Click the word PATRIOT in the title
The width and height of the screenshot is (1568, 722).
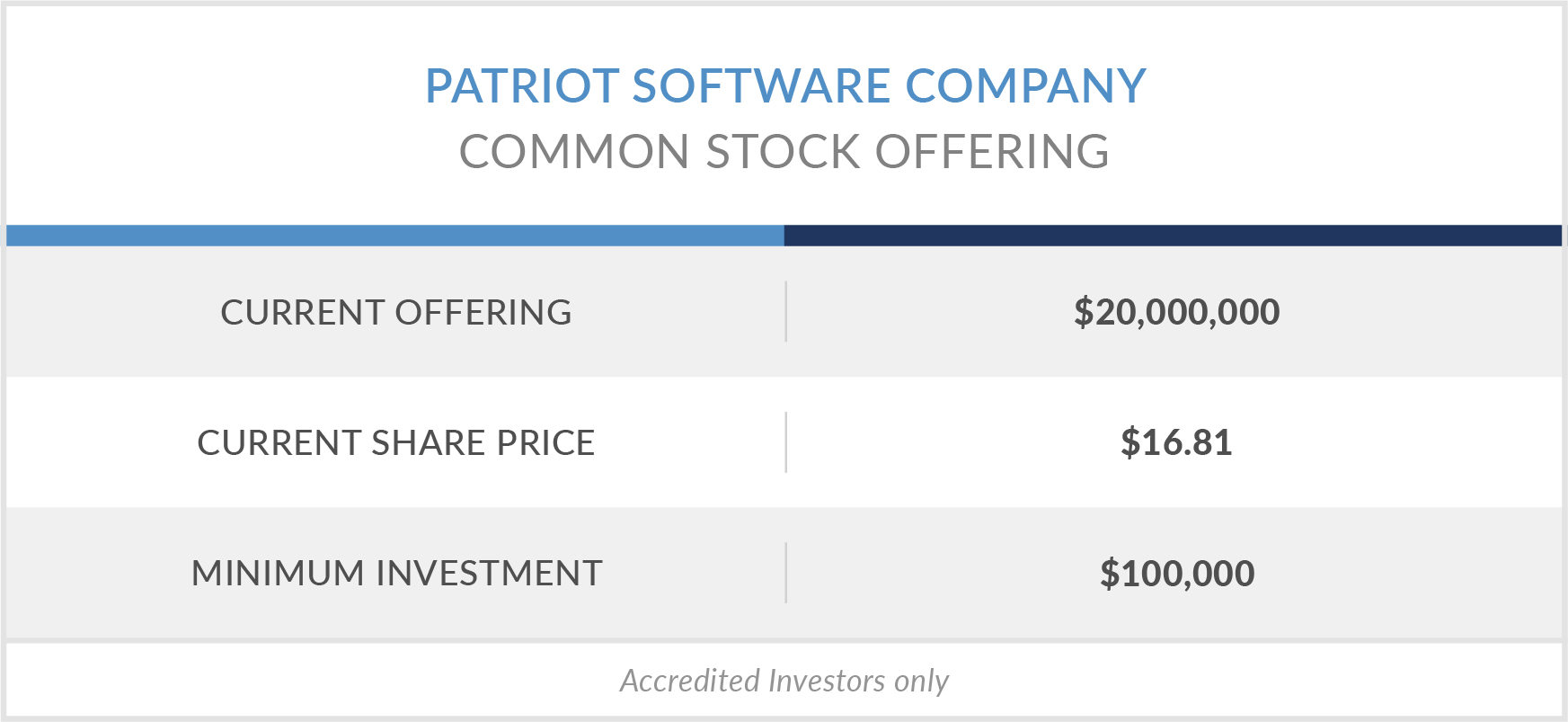click(521, 86)
